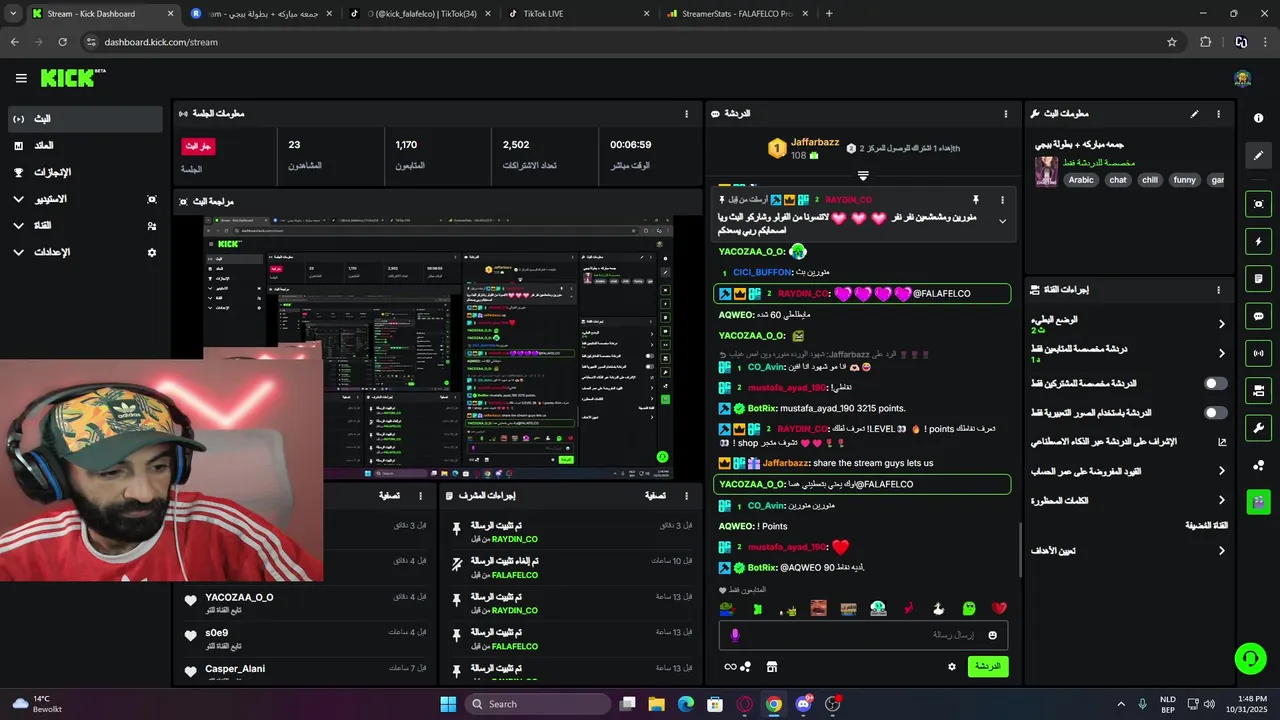The width and height of the screenshot is (1280, 720).
Task: Open Jaffarbazz top gifter entry
Action: [805, 148]
